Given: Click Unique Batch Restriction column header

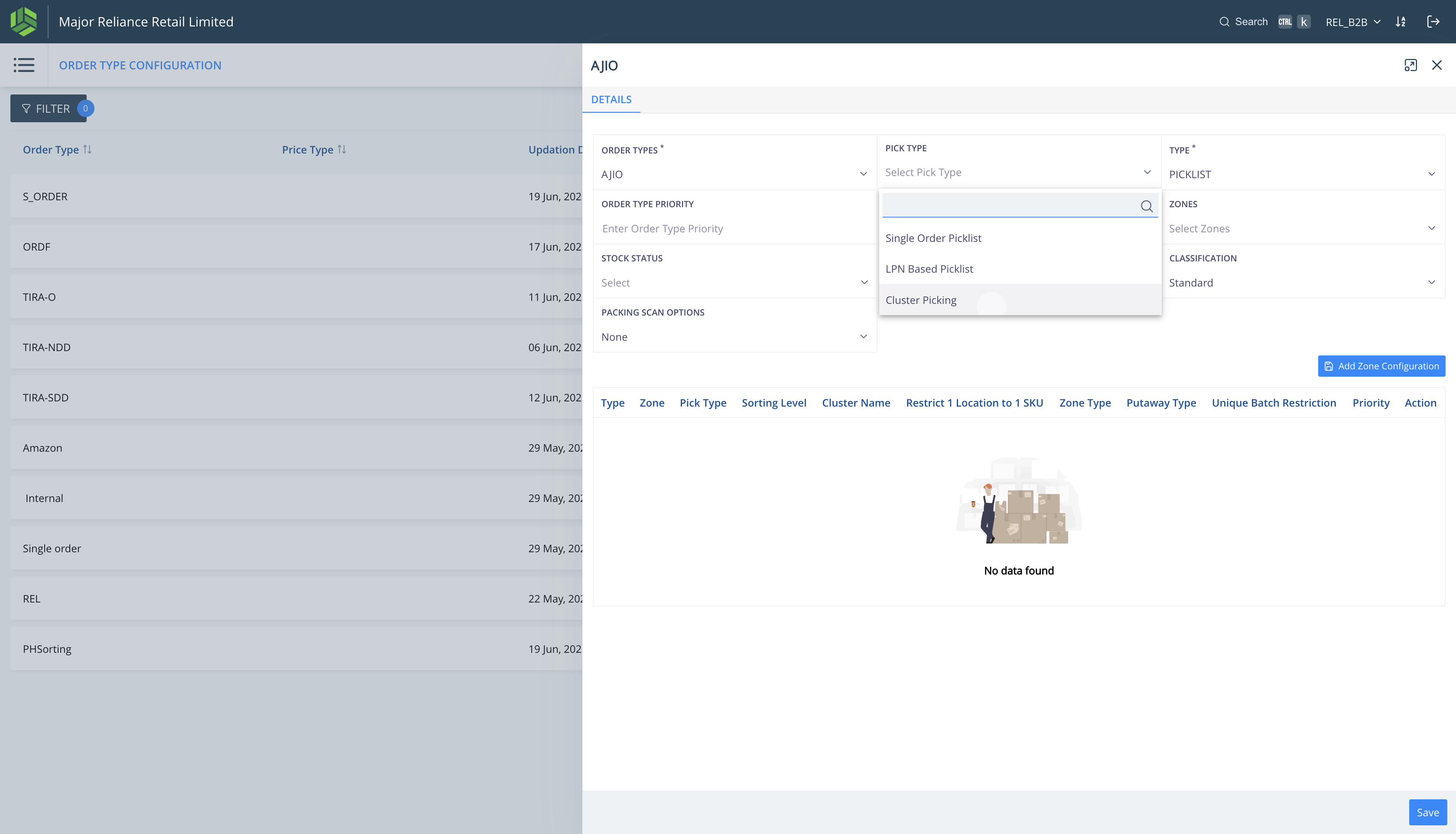Looking at the screenshot, I should point(1274,403).
